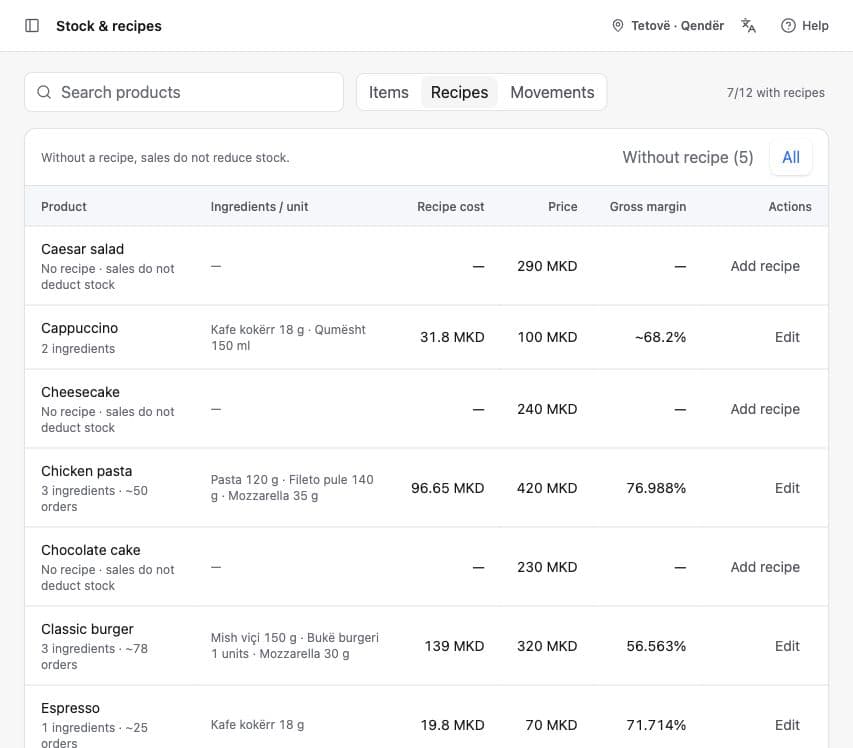Image resolution: width=853 pixels, height=748 pixels.
Task: Click the 100 MKD price cell
Action: pos(547,337)
